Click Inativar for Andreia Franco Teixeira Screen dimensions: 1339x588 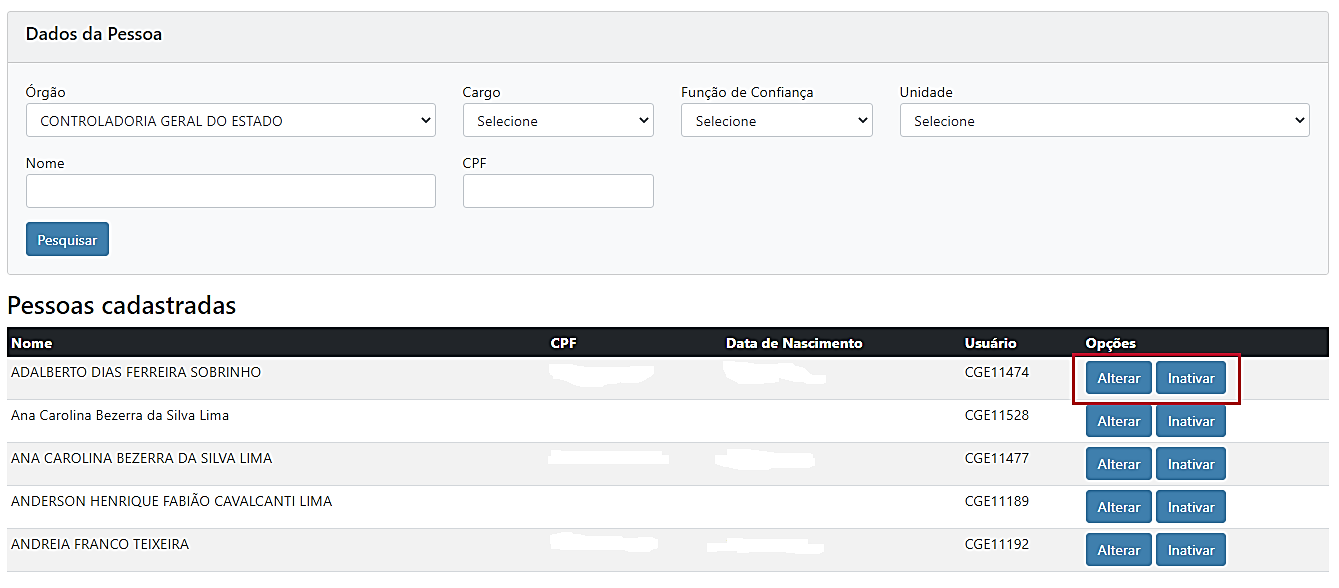pyautogui.click(x=1190, y=550)
